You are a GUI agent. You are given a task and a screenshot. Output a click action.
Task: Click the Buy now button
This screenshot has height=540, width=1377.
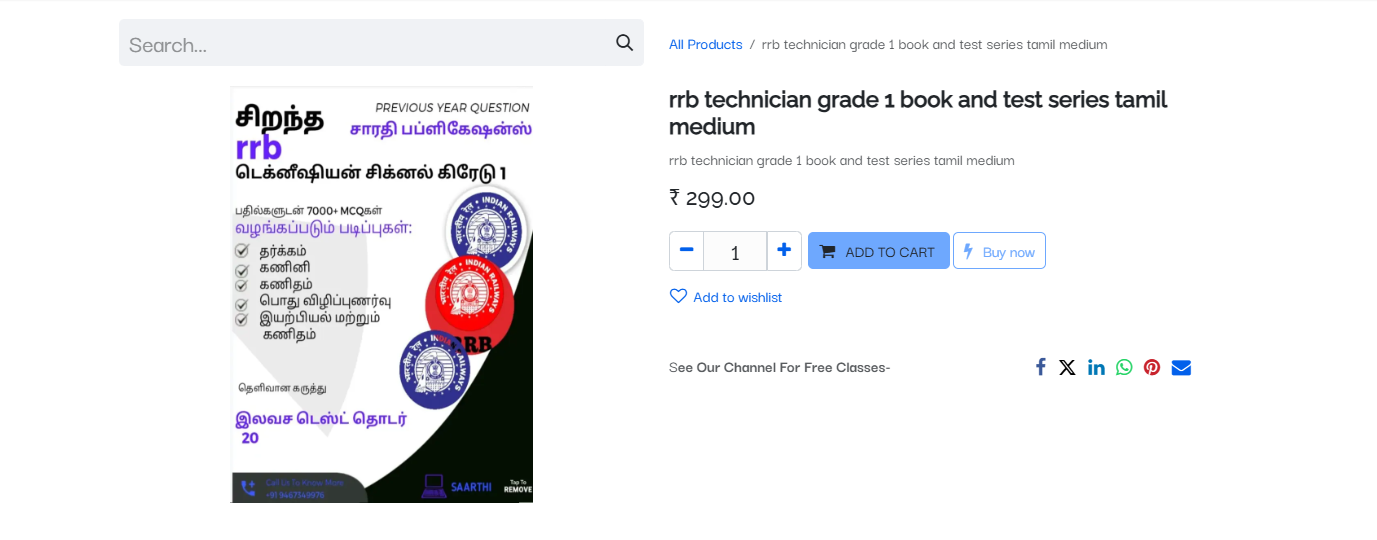(x=999, y=251)
